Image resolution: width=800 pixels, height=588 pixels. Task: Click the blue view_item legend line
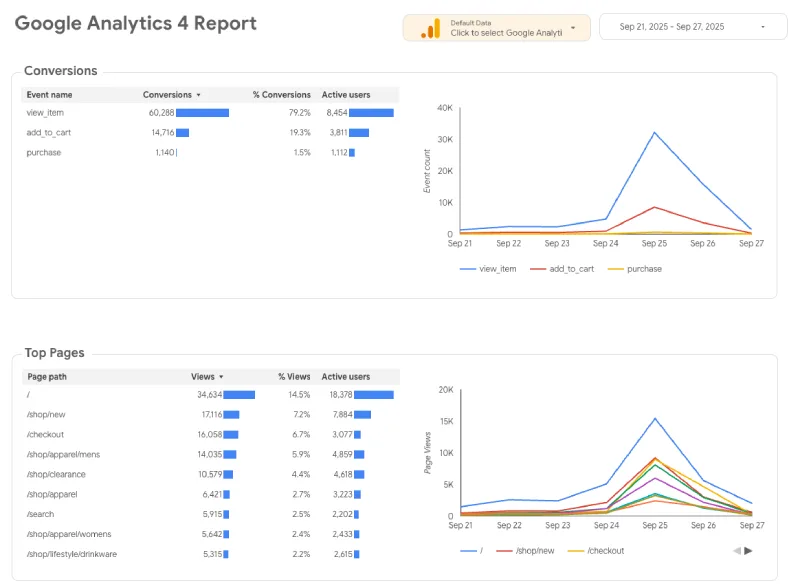pos(468,269)
